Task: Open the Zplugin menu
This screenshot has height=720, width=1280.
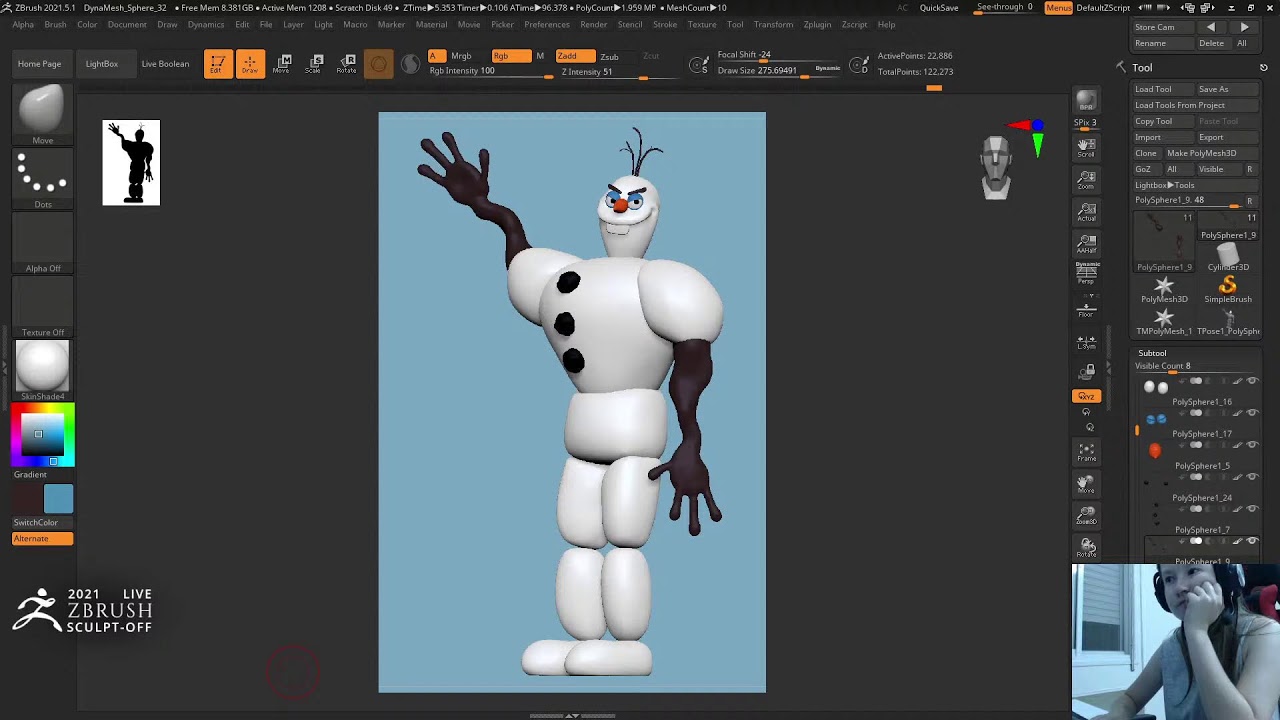Action: point(817,25)
